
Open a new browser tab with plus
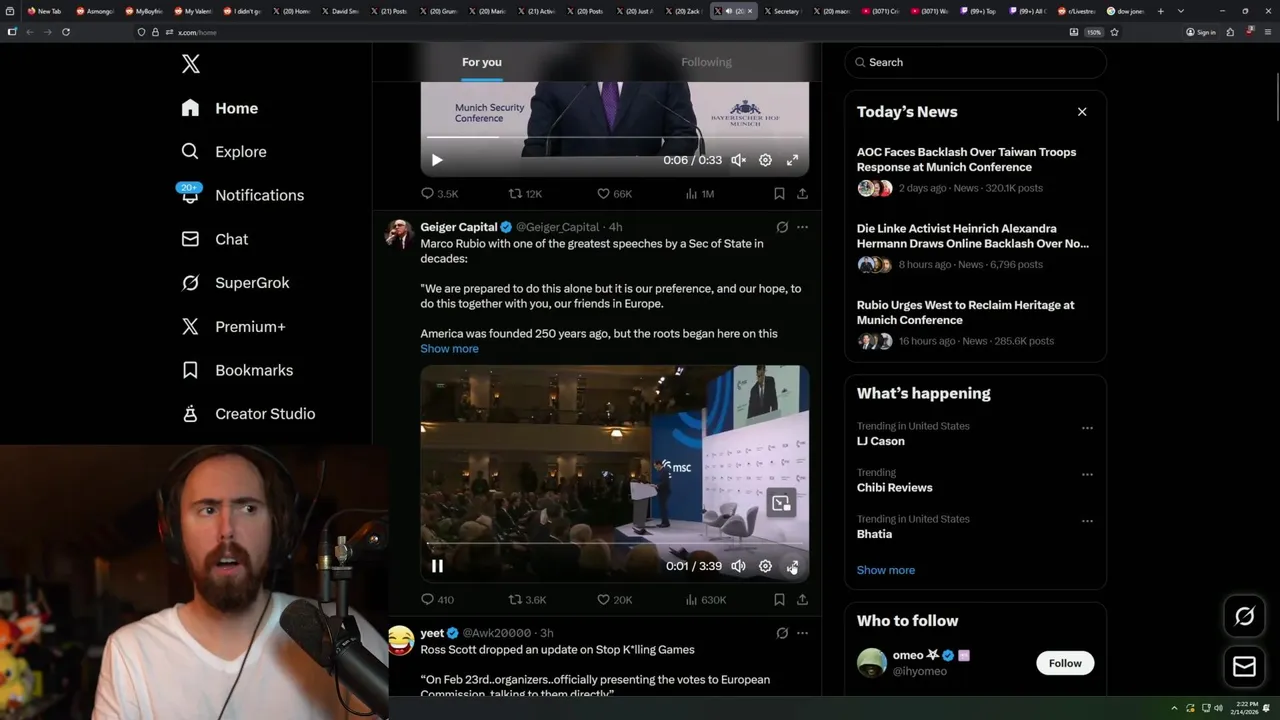[1160, 11]
